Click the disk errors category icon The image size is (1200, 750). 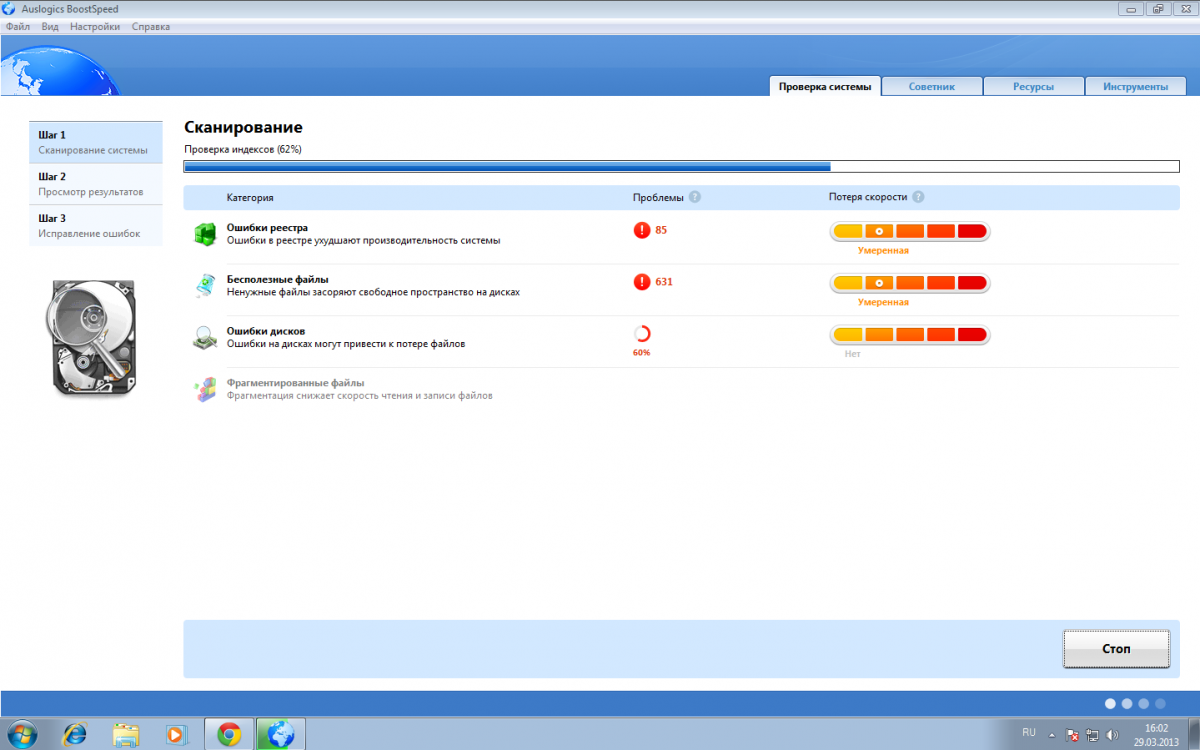click(205, 338)
